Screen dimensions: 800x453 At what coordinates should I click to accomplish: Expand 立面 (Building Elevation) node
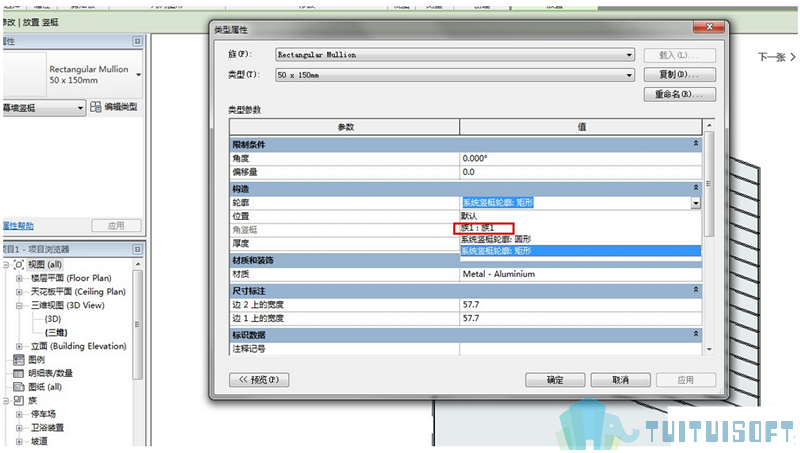[x=19, y=346]
